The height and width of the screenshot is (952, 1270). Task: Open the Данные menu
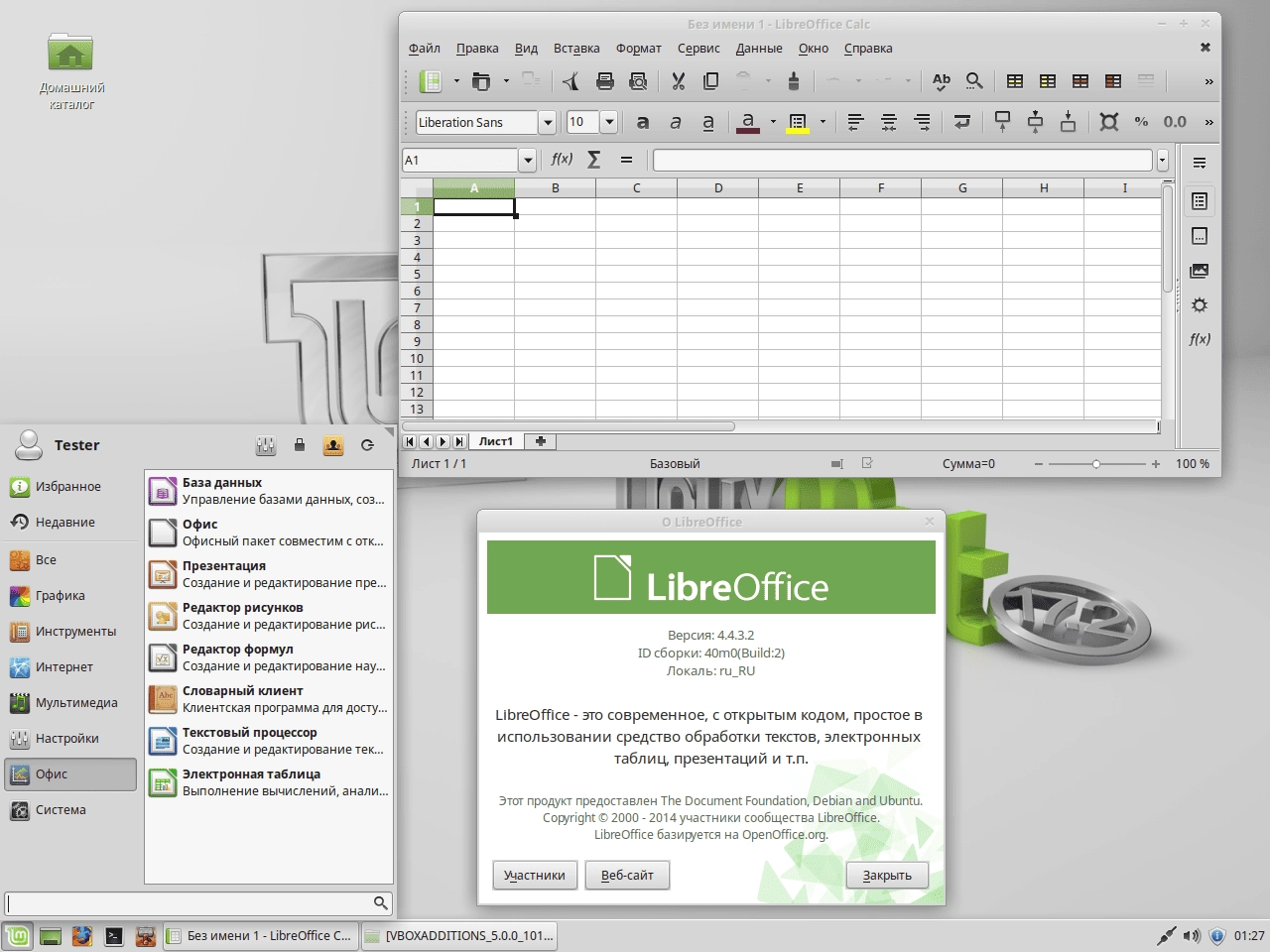(759, 48)
